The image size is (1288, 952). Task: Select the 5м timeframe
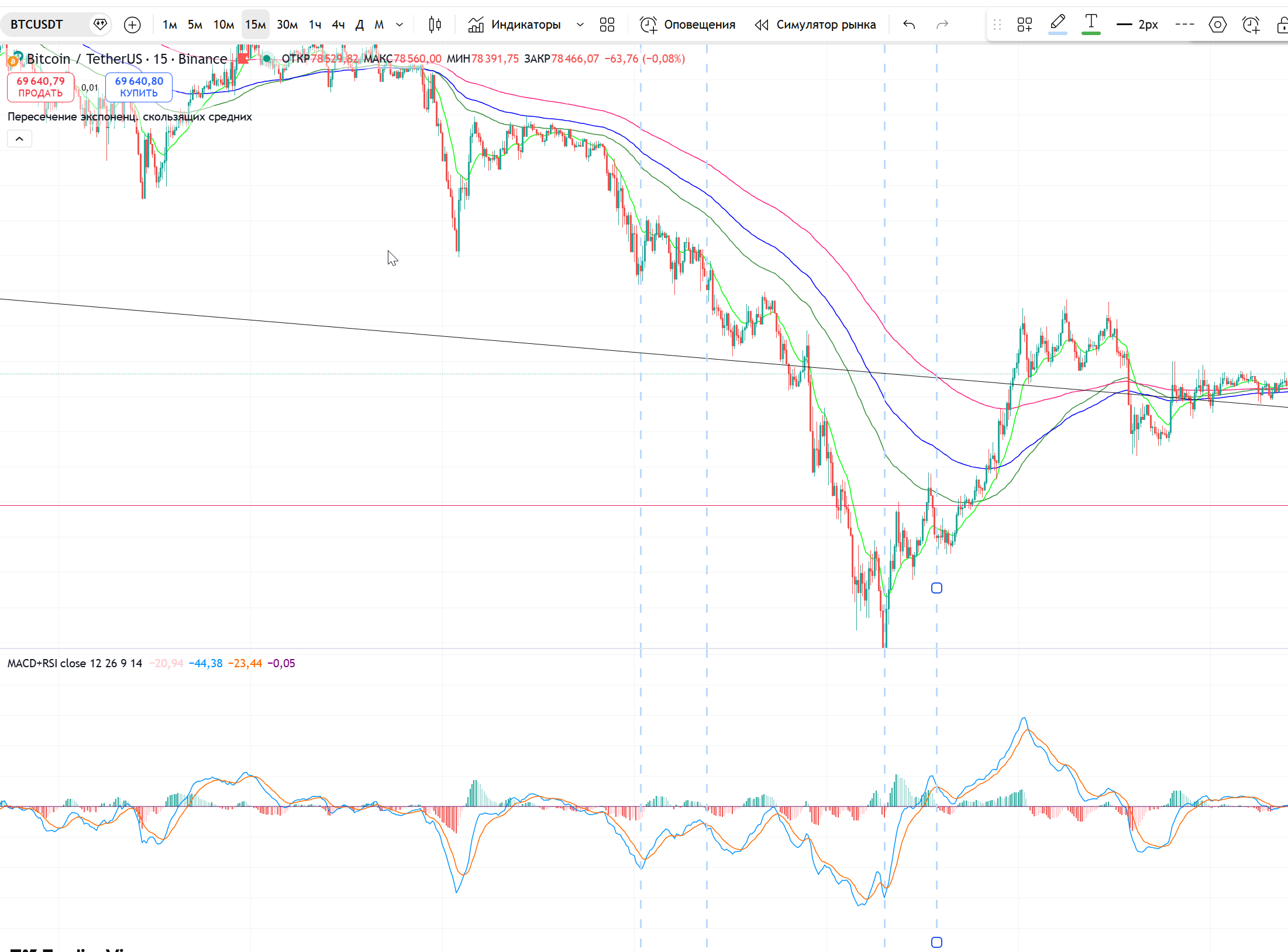pos(195,25)
